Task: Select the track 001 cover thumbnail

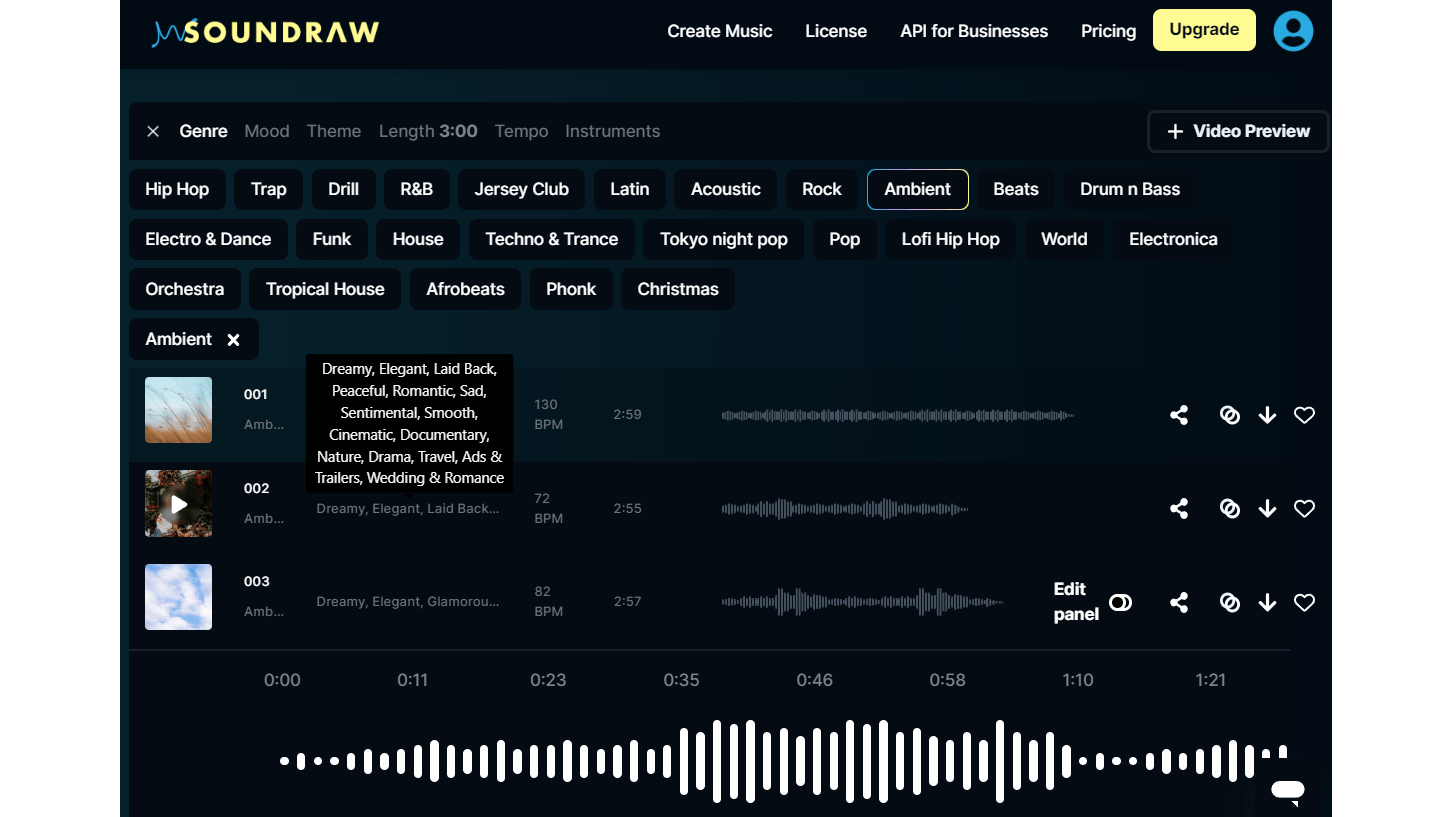Action: (178, 410)
